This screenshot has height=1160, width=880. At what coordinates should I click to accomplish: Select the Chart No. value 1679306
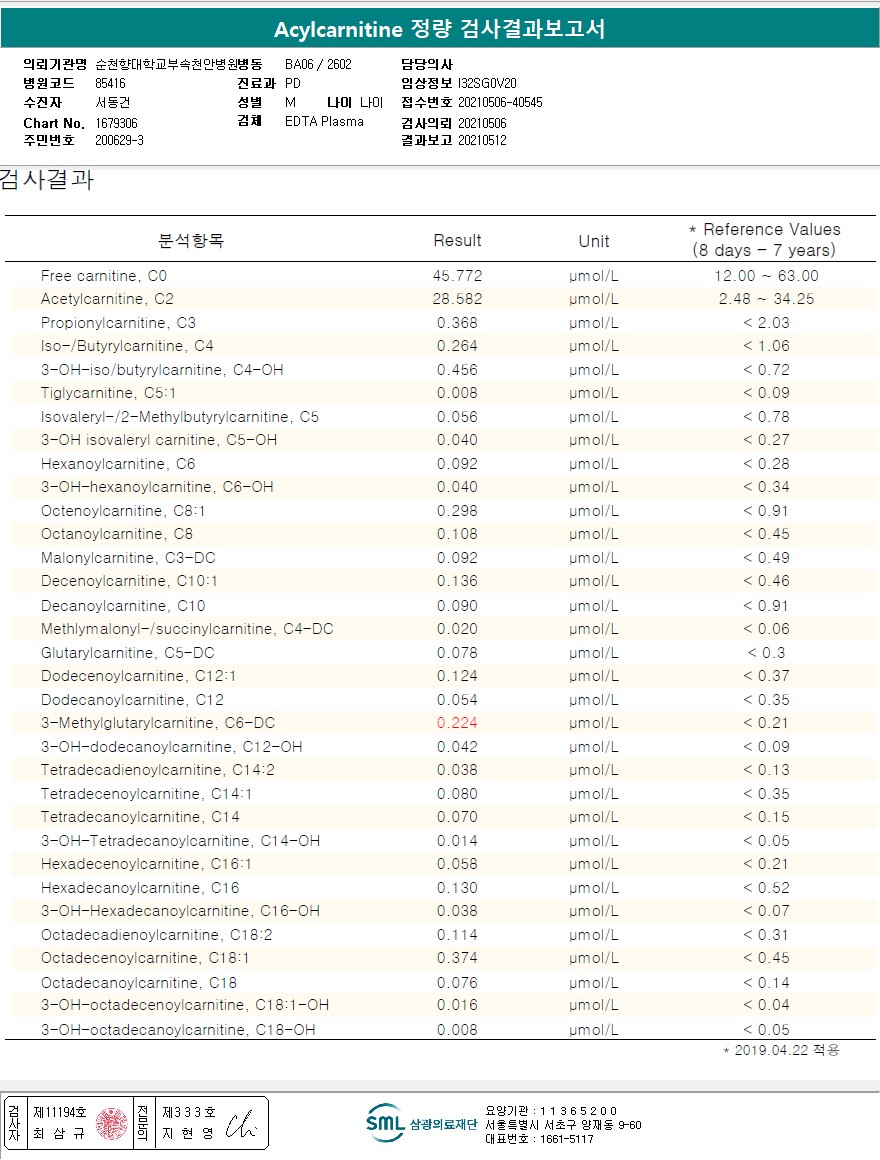pyautogui.click(x=116, y=123)
